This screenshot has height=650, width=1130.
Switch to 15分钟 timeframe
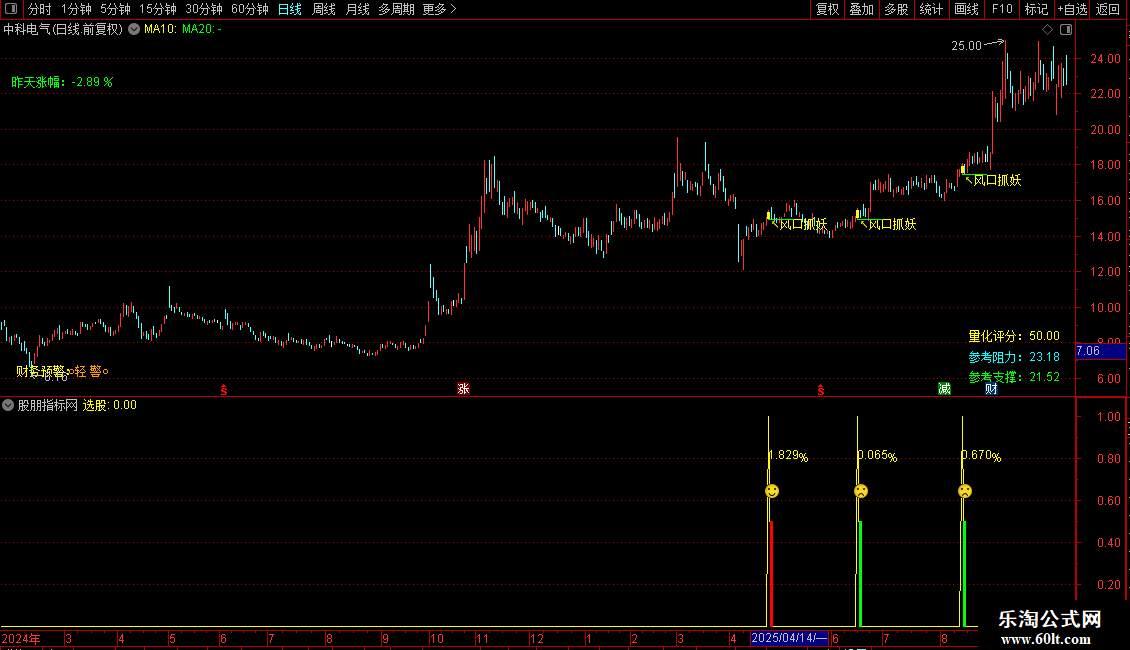(158, 9)
